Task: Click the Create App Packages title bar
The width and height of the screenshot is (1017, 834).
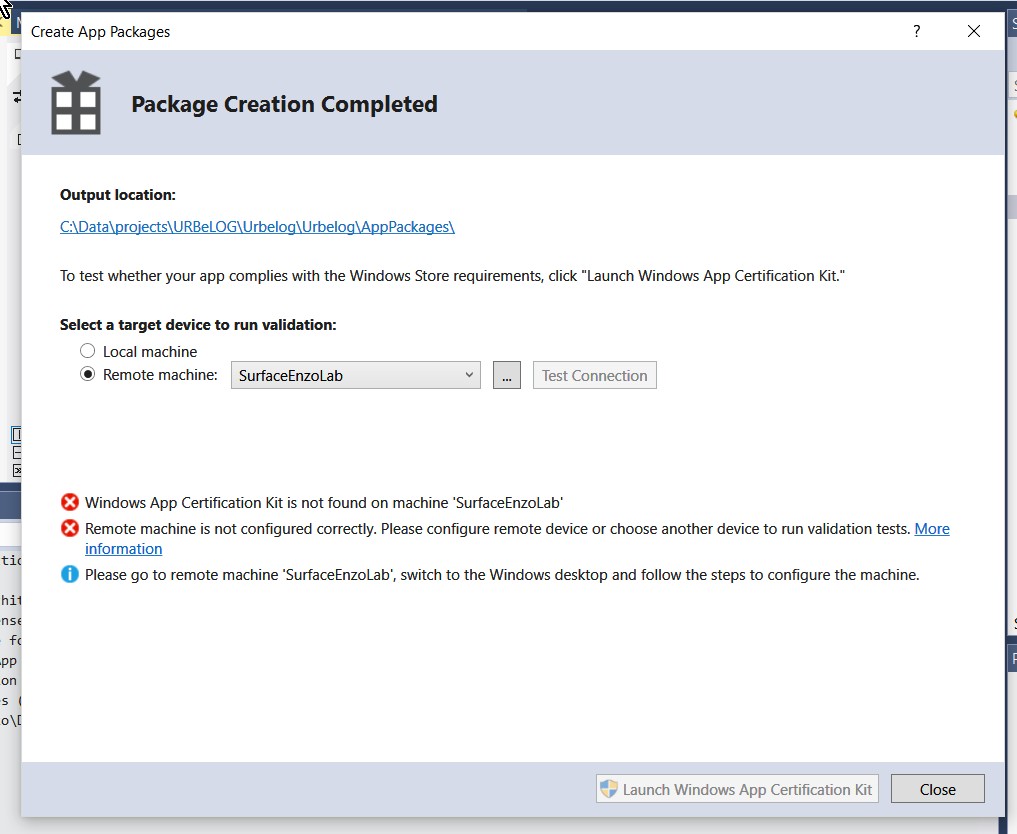Action: point(400,32)
